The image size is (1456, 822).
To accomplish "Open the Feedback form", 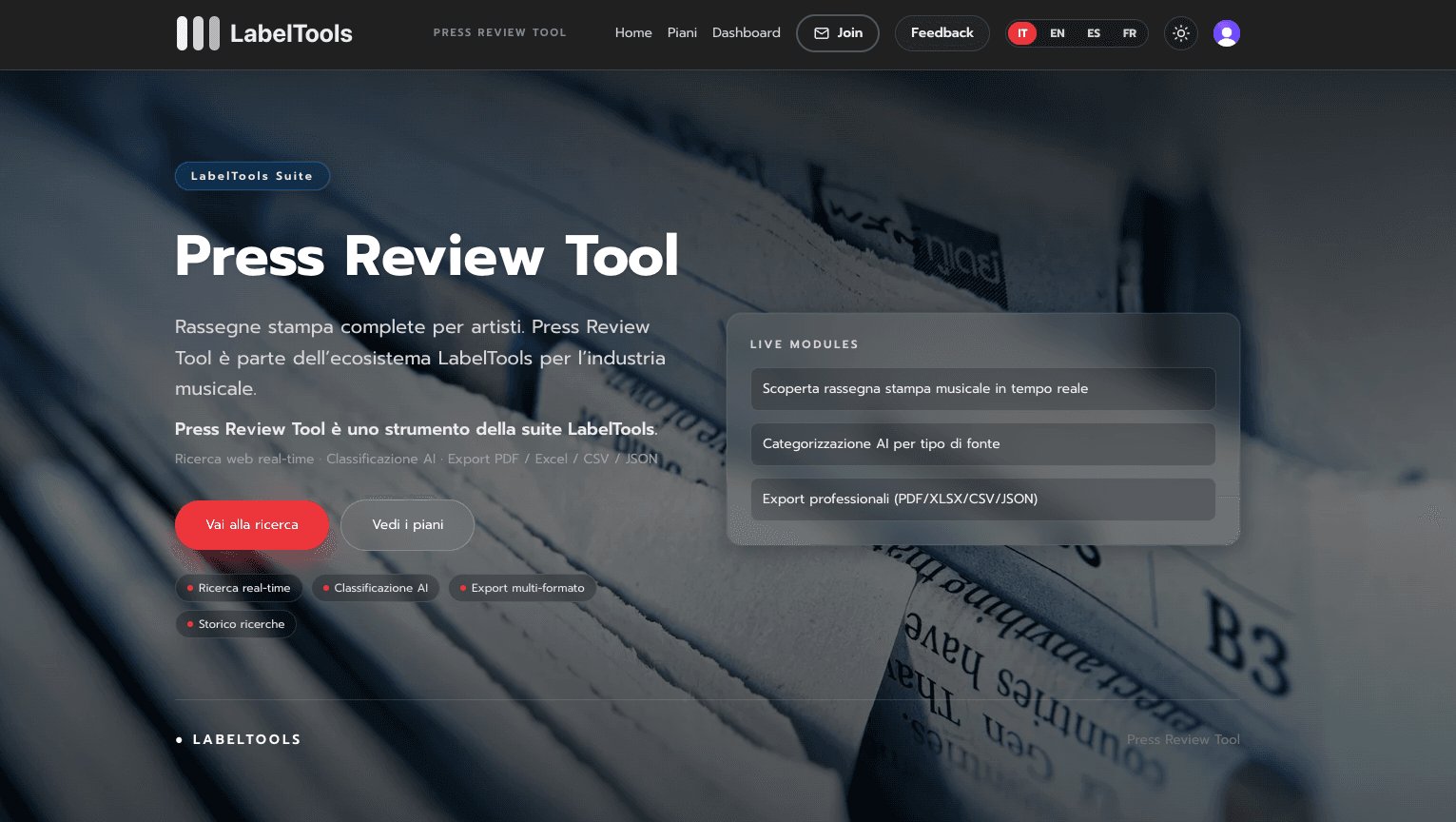I will click(x=942, y=32).
